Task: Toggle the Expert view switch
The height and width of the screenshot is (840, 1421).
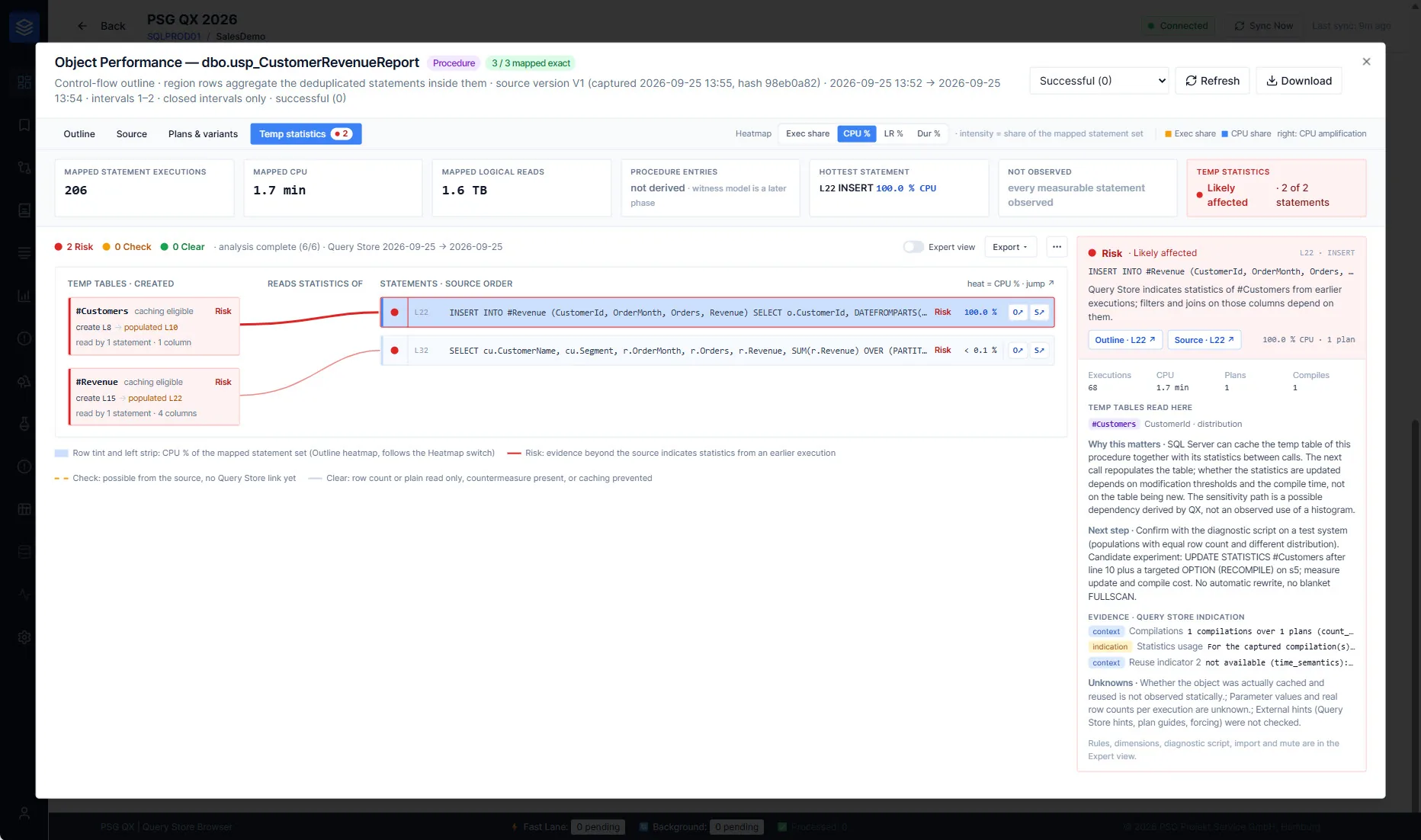Action: click(913, 247)
